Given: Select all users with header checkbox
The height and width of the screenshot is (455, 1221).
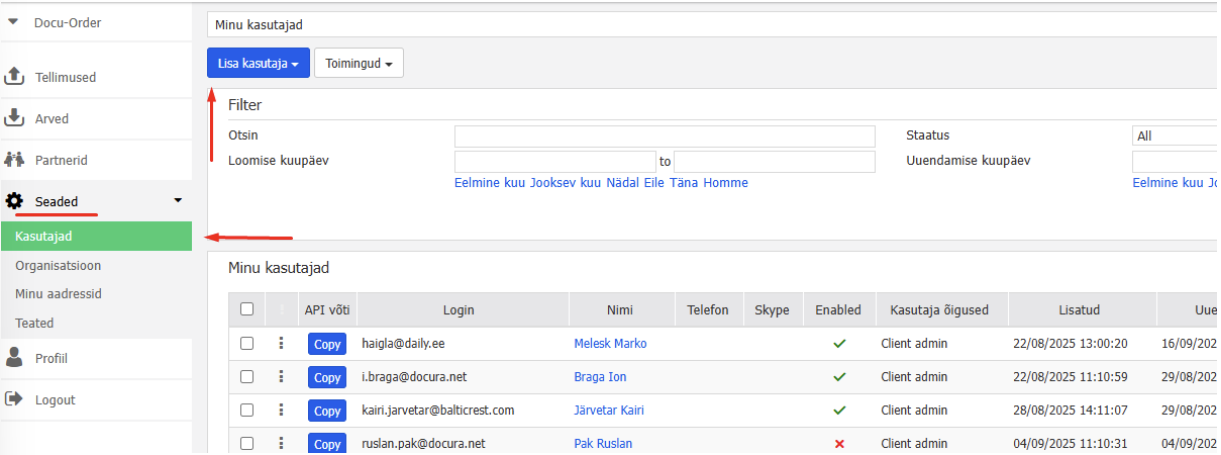Looking at the screenshot, I should click(247, 310).
